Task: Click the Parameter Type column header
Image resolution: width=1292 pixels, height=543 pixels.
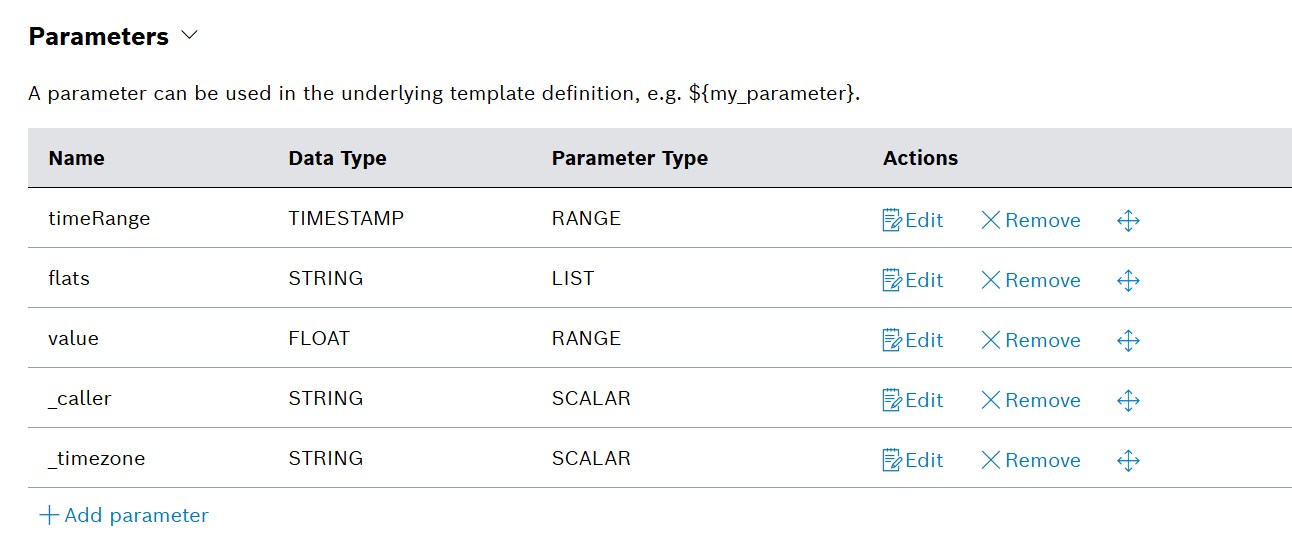Action: (629, 158)
